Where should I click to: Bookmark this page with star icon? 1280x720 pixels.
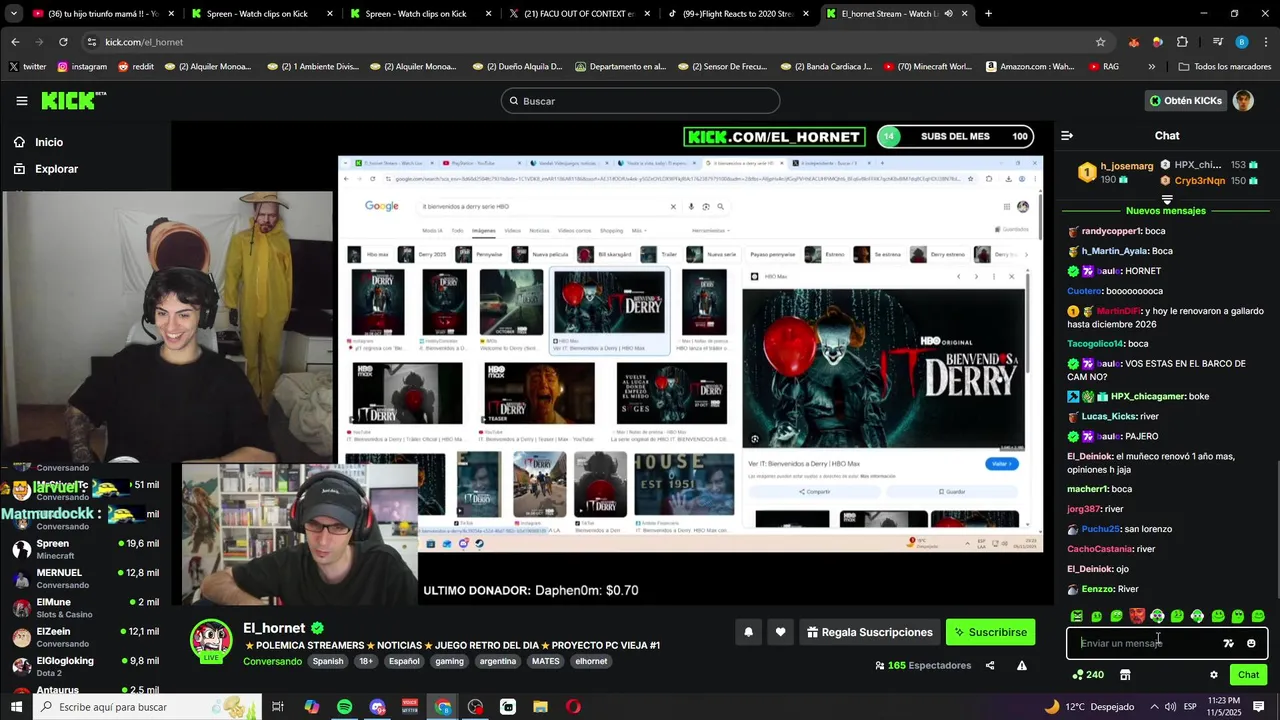[x=1100, y=42]
